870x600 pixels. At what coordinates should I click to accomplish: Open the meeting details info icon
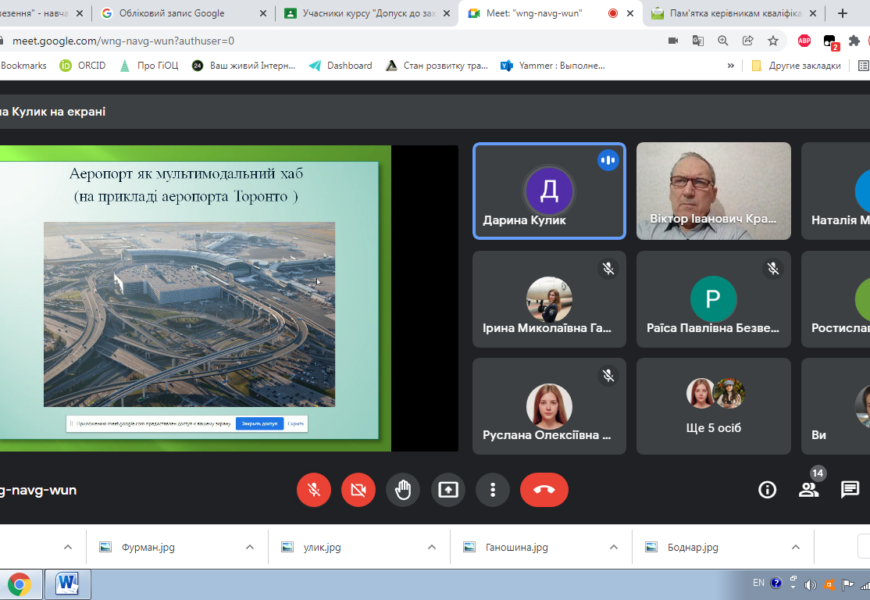(x=767, y=489)
